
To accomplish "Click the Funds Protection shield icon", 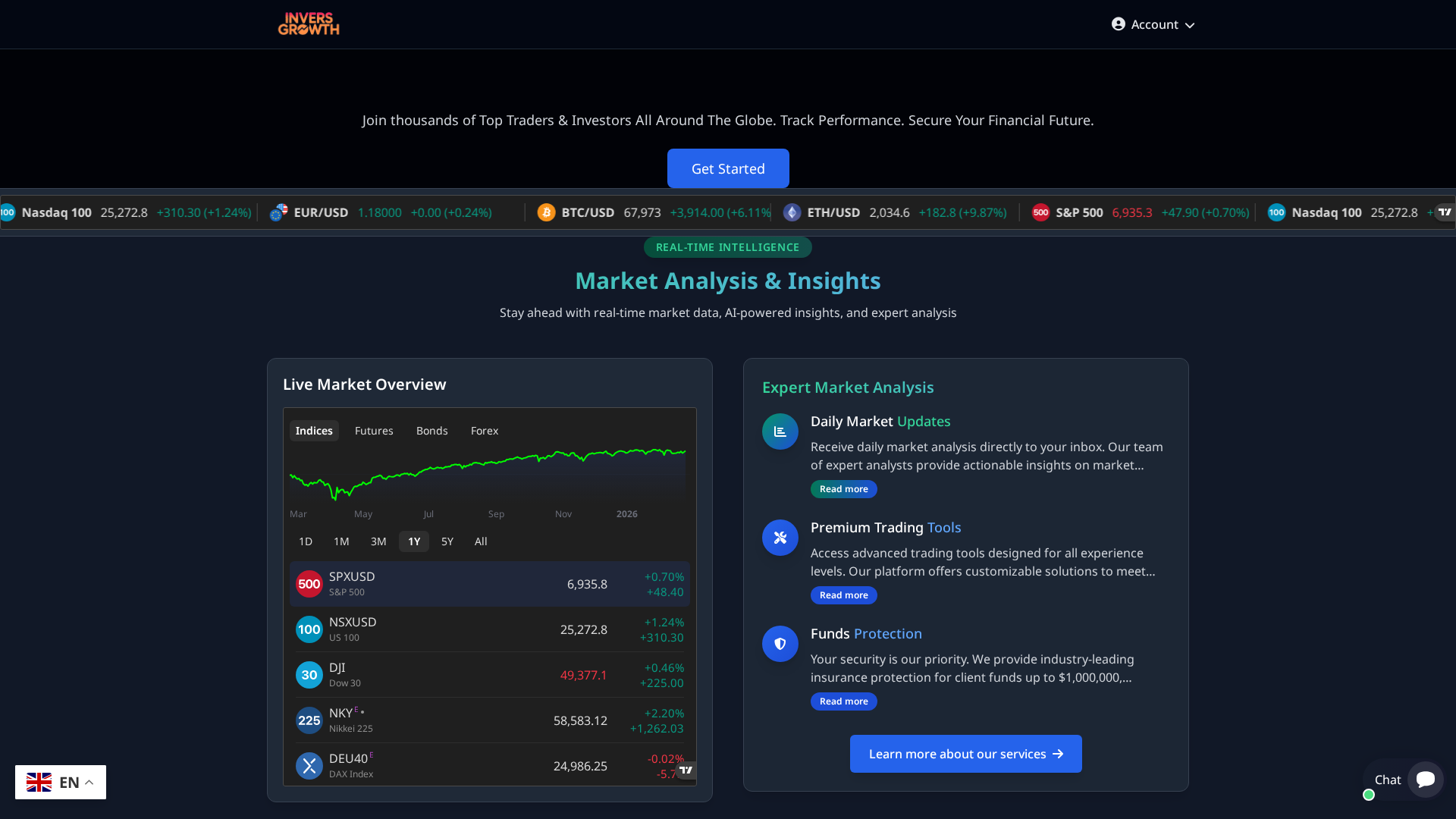I will [x=779, y=643].
